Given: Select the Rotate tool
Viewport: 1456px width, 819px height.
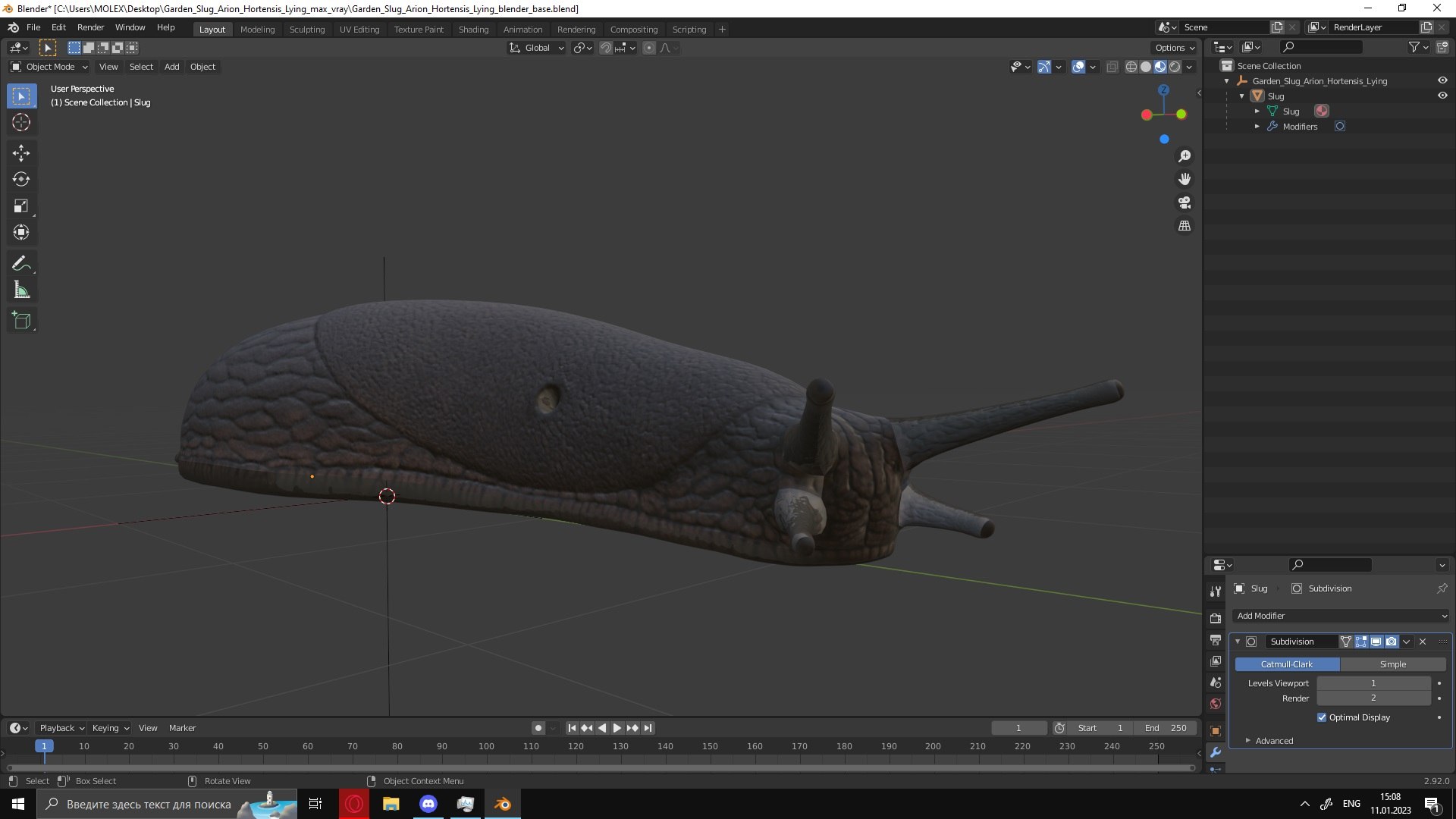Looking at the screenshot, I should point(21,180).
